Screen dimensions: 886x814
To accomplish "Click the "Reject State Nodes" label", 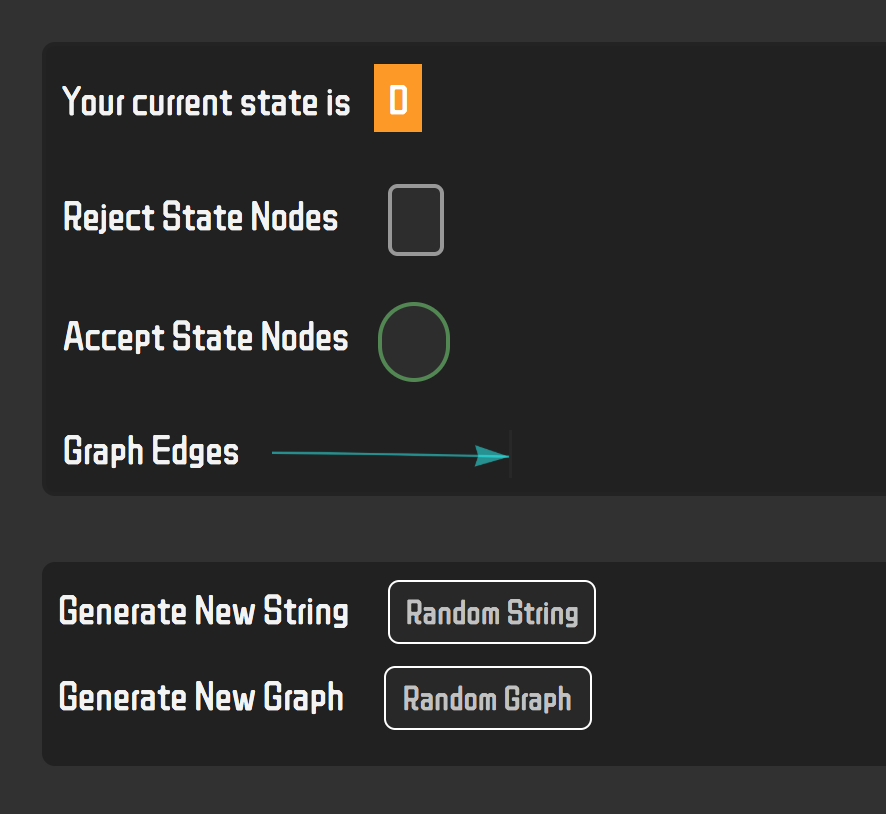I will 201,219.
